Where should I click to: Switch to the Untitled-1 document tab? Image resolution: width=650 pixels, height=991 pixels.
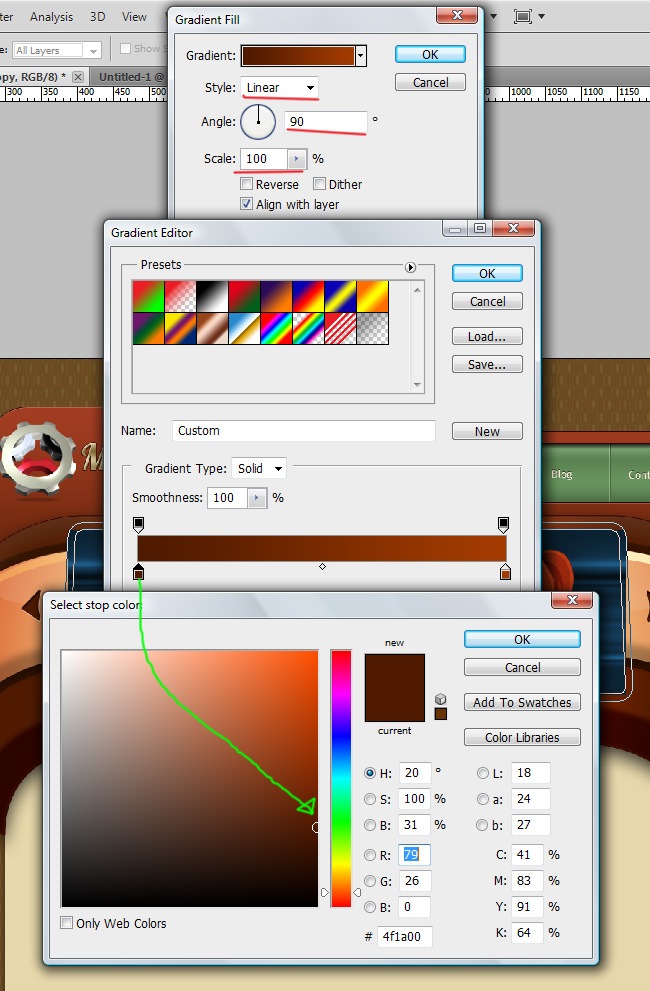coord(131,76)
